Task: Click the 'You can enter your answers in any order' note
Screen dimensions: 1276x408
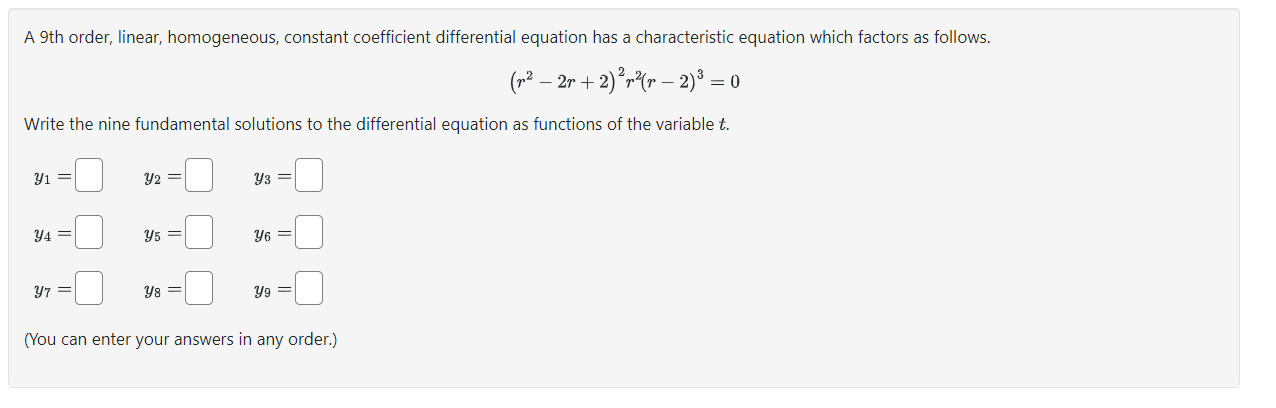Action: (180, 339)
